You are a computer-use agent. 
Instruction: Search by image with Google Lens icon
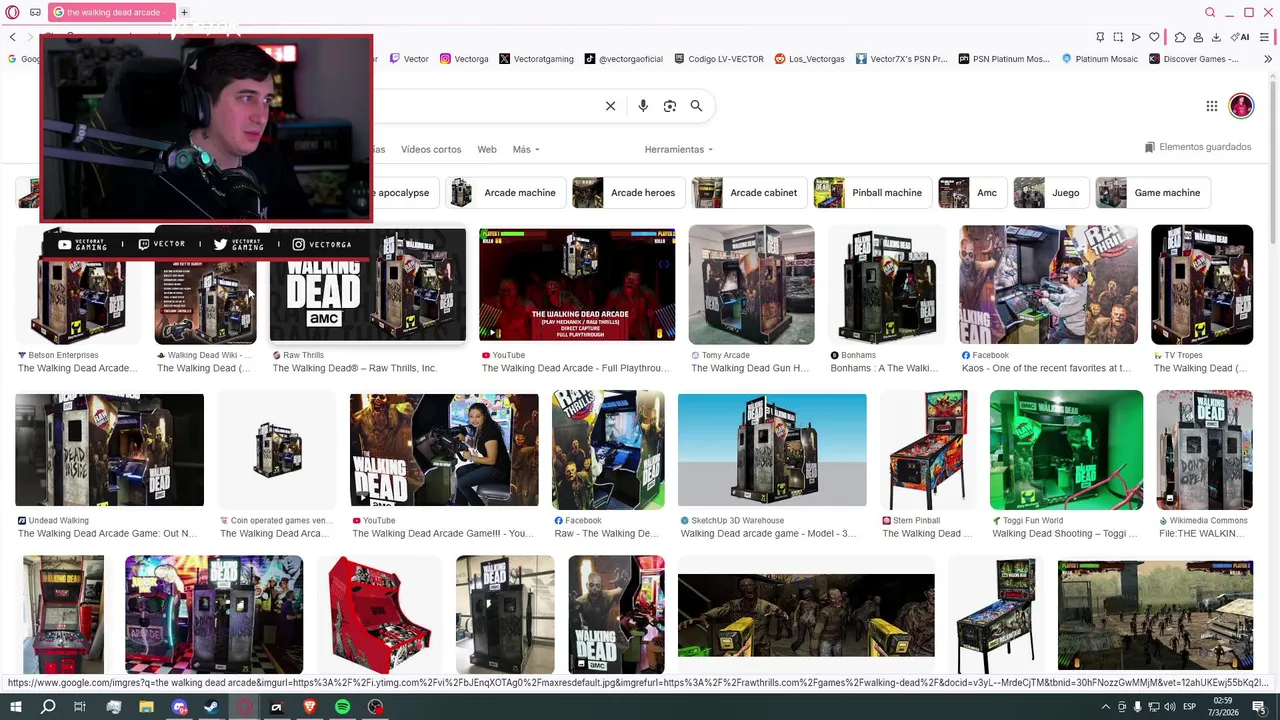(x=670, y=106)
